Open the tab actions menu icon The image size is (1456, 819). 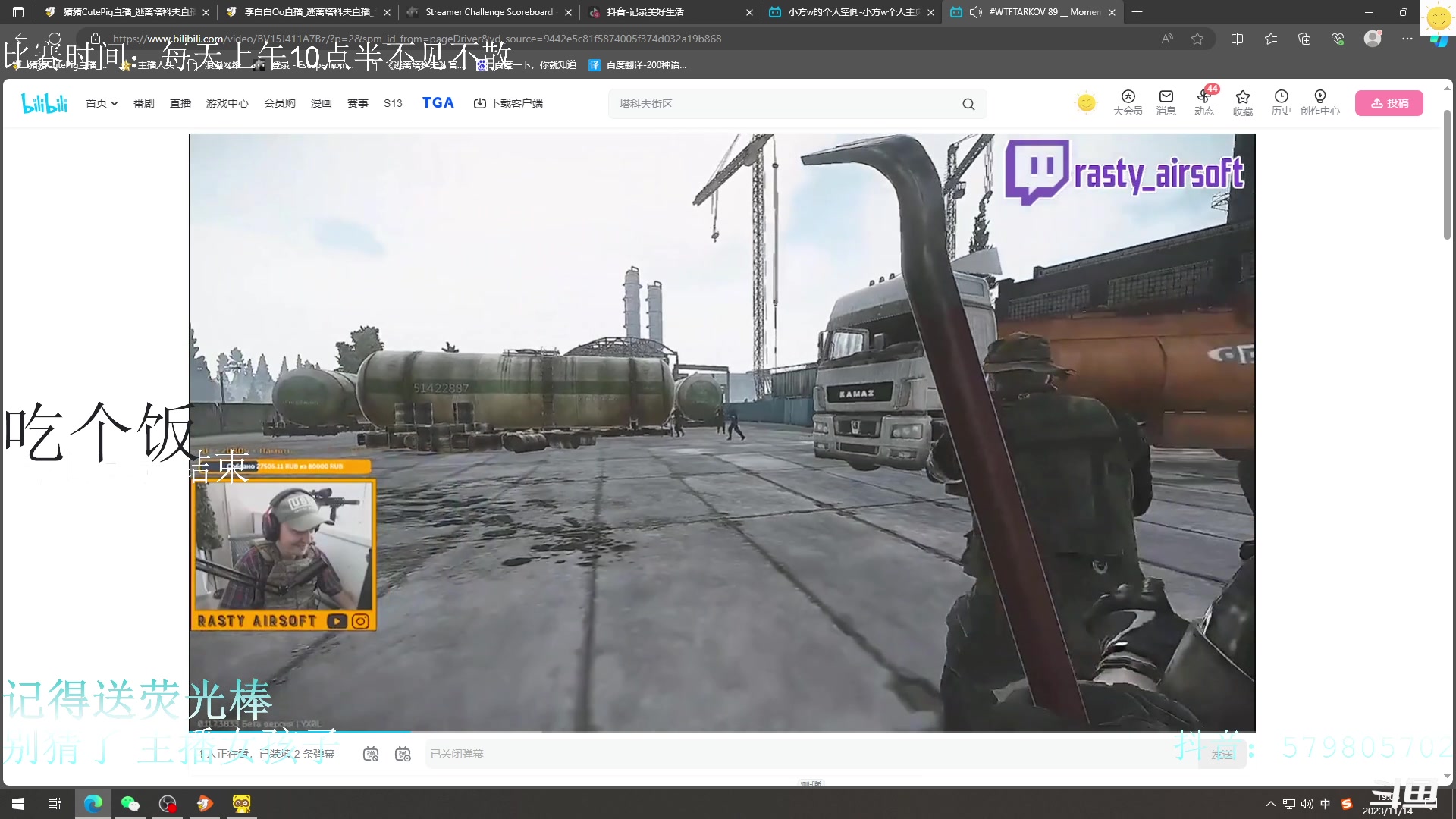[x=18, y=12]
